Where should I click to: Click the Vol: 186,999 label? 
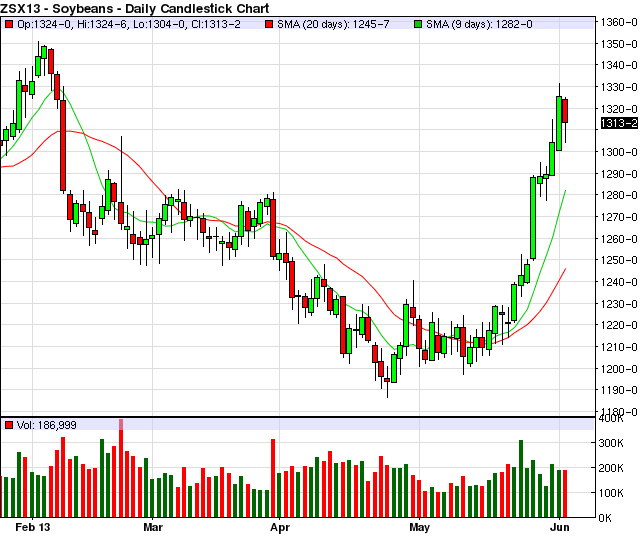pos(47,425)
